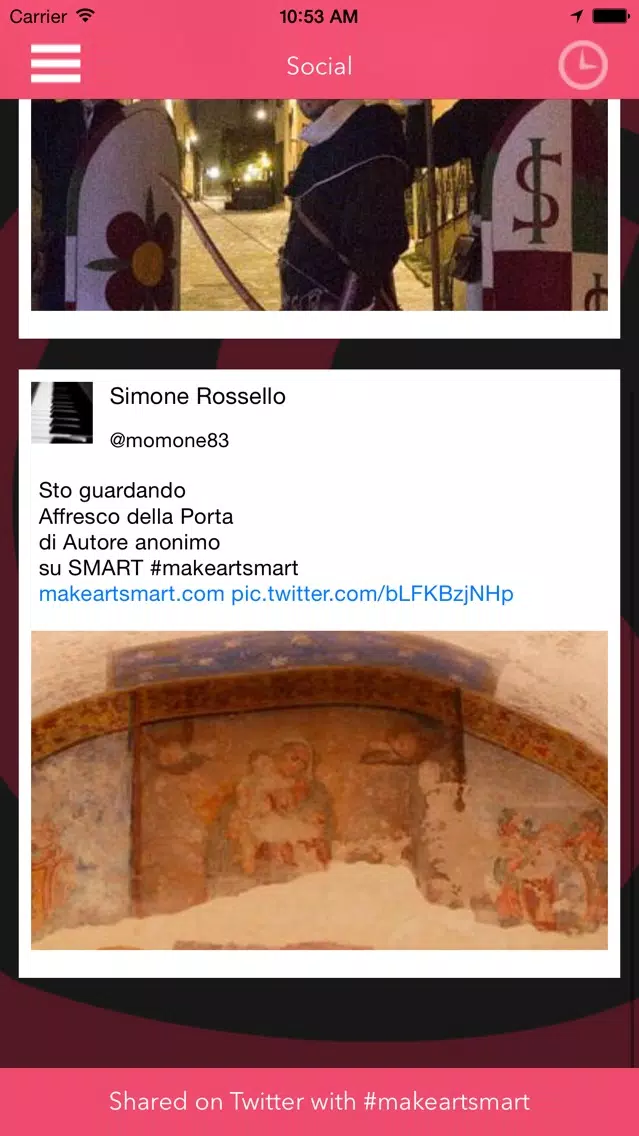Tap the location arrow status icon
The width and height of the screenshot is (639, 1136).
point(577,15)
